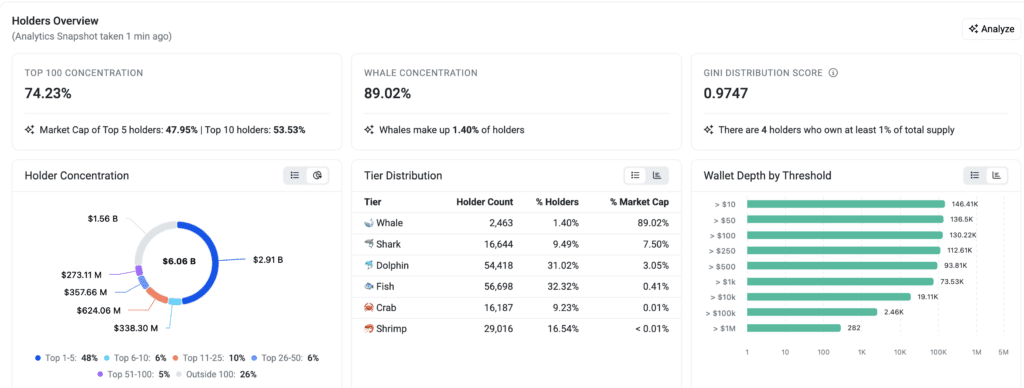Click the > $100 bar showing 130.22K
This screenshot has width=1024, height=388.
pos(844,234)
